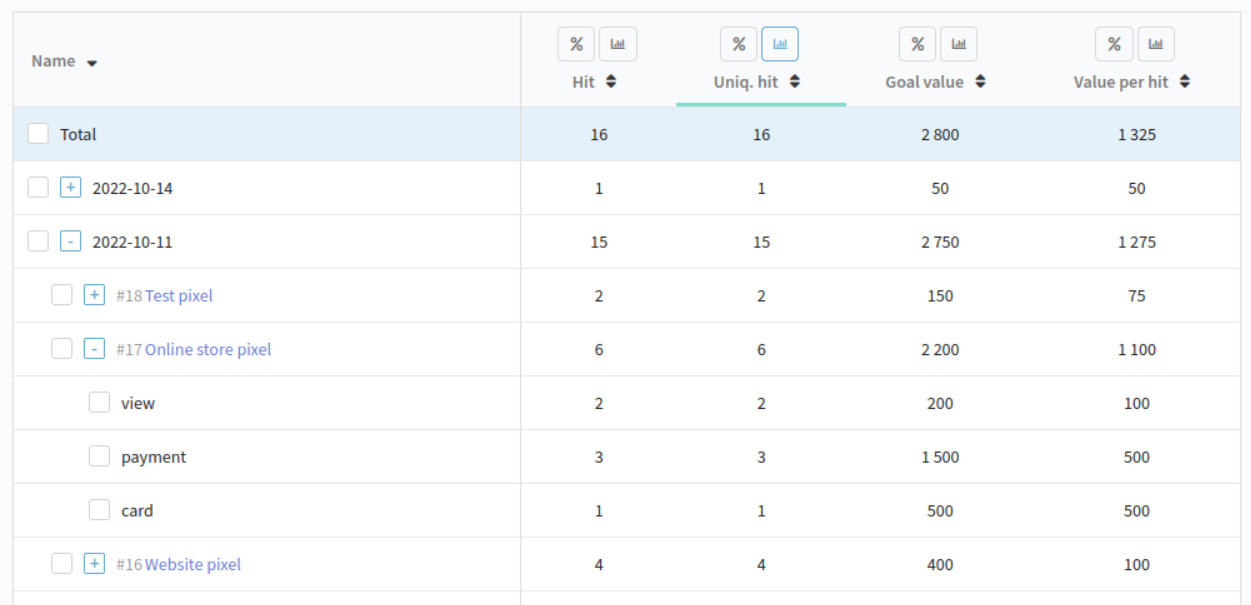Viewport: 1251px width, 605px height.
Task: Toggle percent view for Hit column
Action: (576, 44)
